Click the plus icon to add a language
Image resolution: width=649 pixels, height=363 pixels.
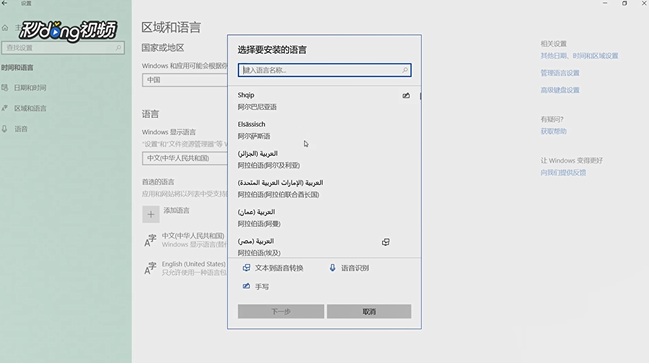click(151, 214)
